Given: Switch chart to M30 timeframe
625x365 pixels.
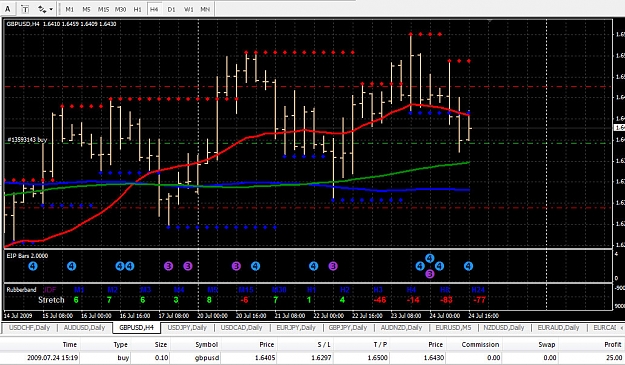Looking at the screenshot, I should pyautogui.click(x=120, y=9).
